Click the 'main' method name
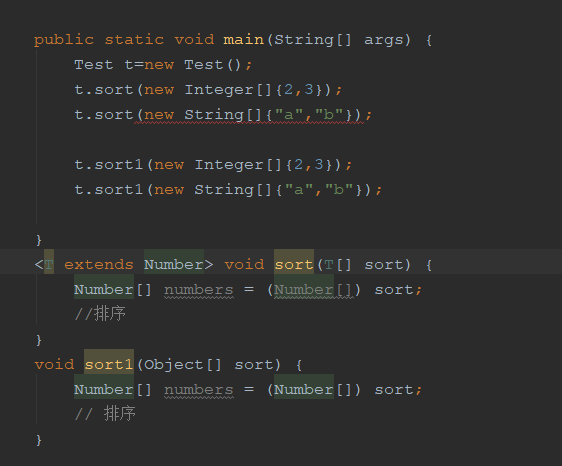This screenshot has height=466, width=562. [x=243, y=39]
